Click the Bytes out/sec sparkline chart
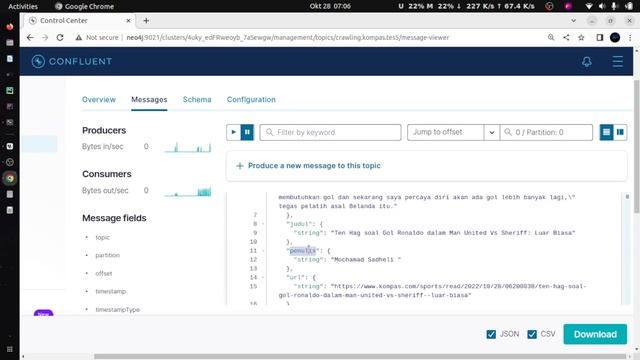The height and width of the screenshot is (360, 640). click(188, 191)
